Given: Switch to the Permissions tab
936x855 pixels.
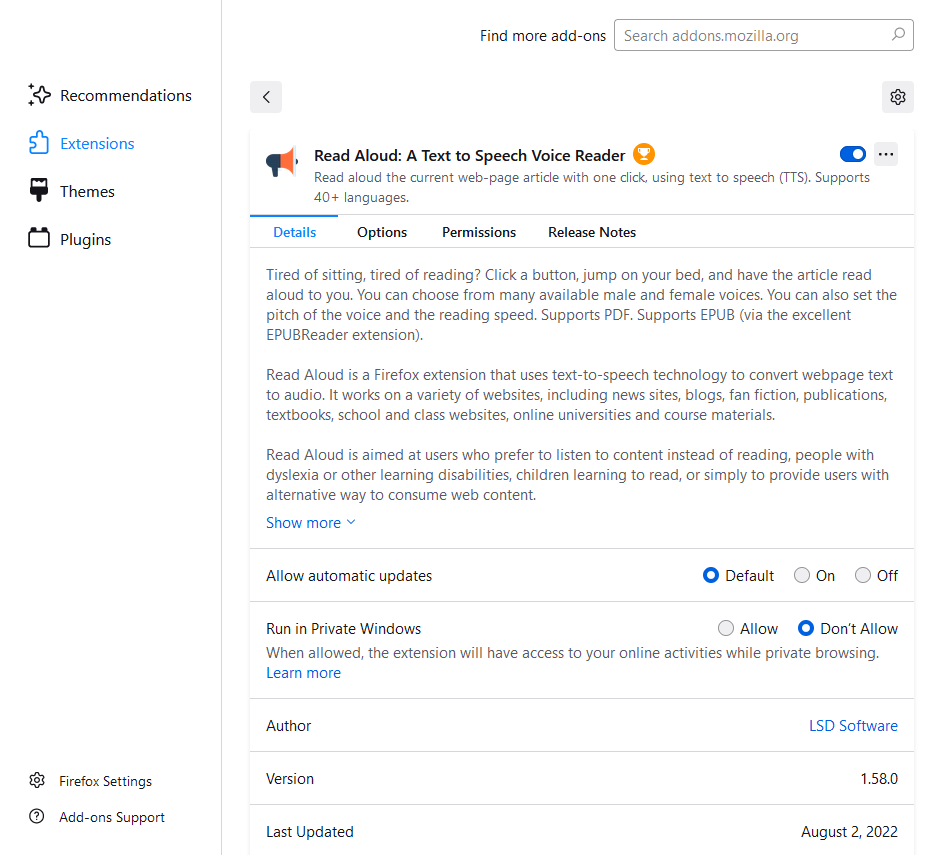Looking at the screenshot, I should coord(479,232).
